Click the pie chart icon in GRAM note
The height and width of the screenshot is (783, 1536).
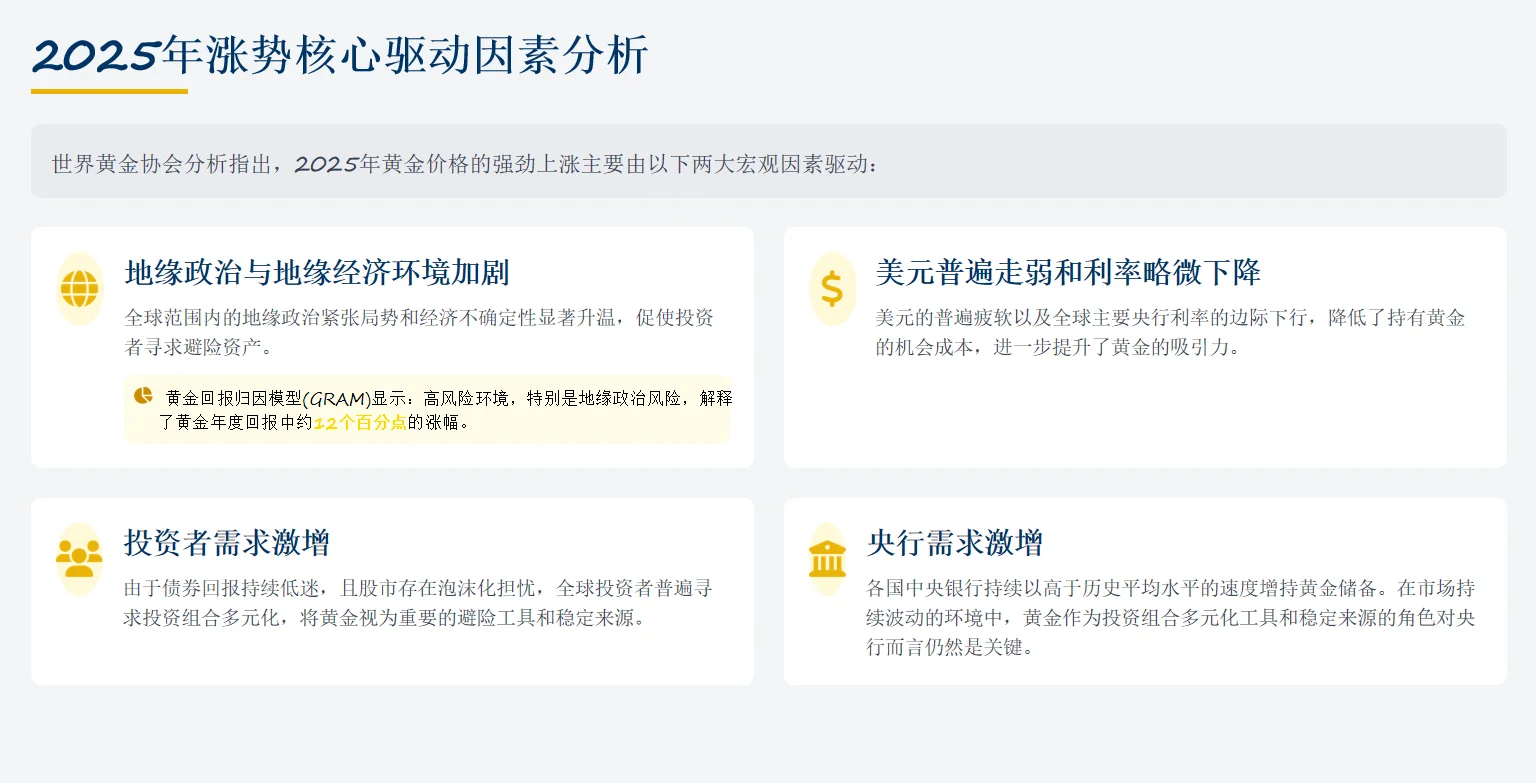pos(143,396)
